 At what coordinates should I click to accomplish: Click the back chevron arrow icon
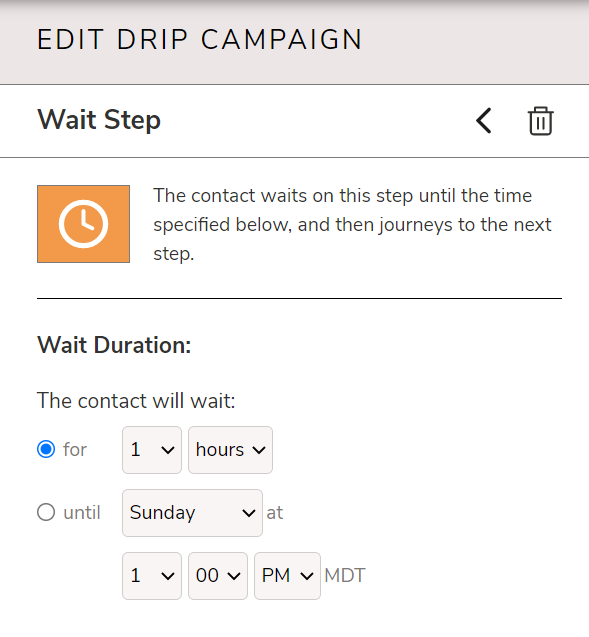click(484, 121)
